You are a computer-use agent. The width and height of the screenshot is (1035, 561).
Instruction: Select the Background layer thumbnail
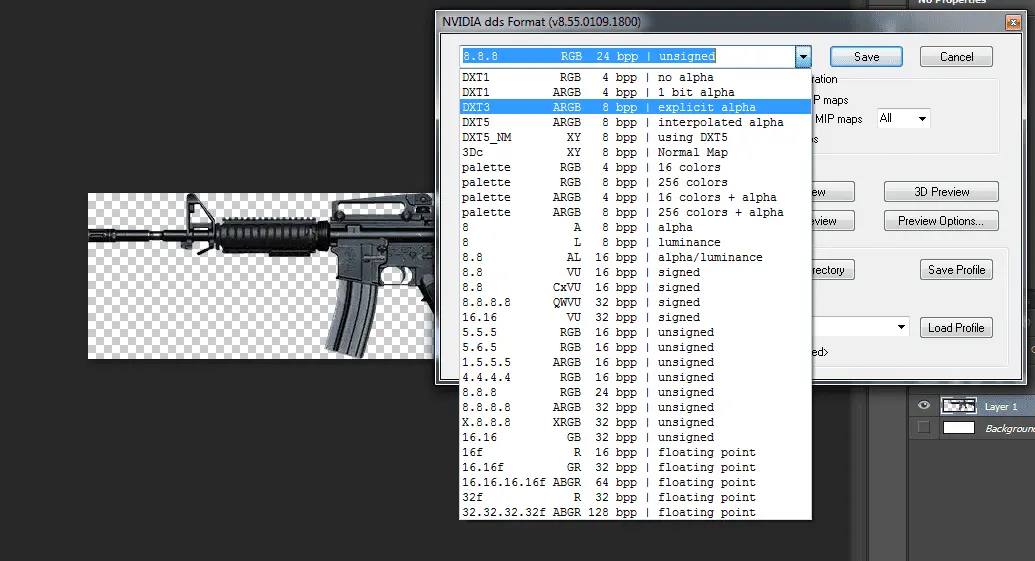(x=958, y=428)
